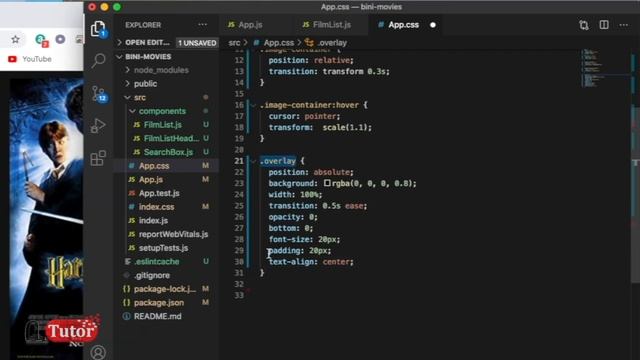640x360 pixels.
Task: Open the Explorer view in activity bar
Action: 98,29
